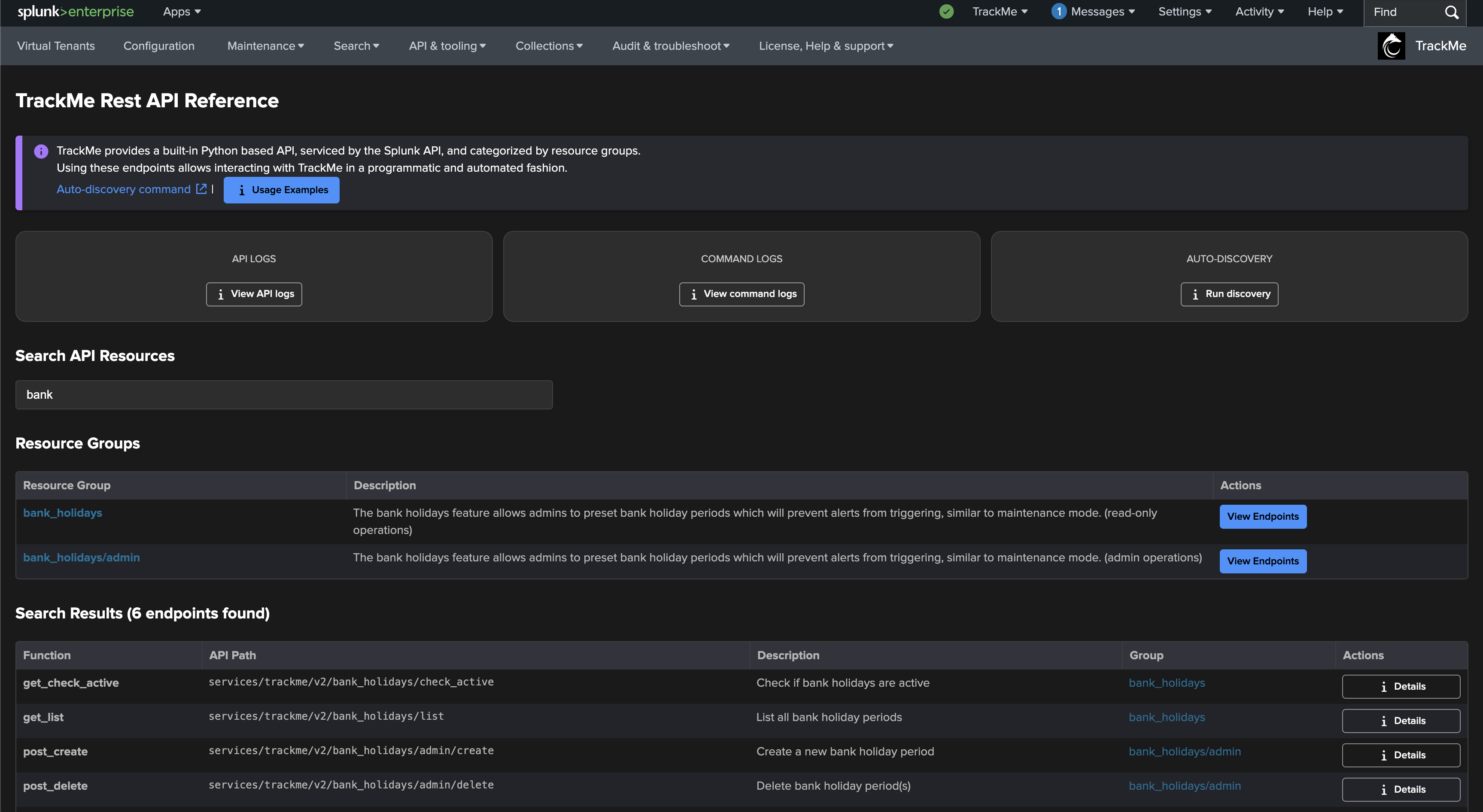Open the Audit & troubleshoot menu
Screen dimensions: 1483x812
point(670,46)
